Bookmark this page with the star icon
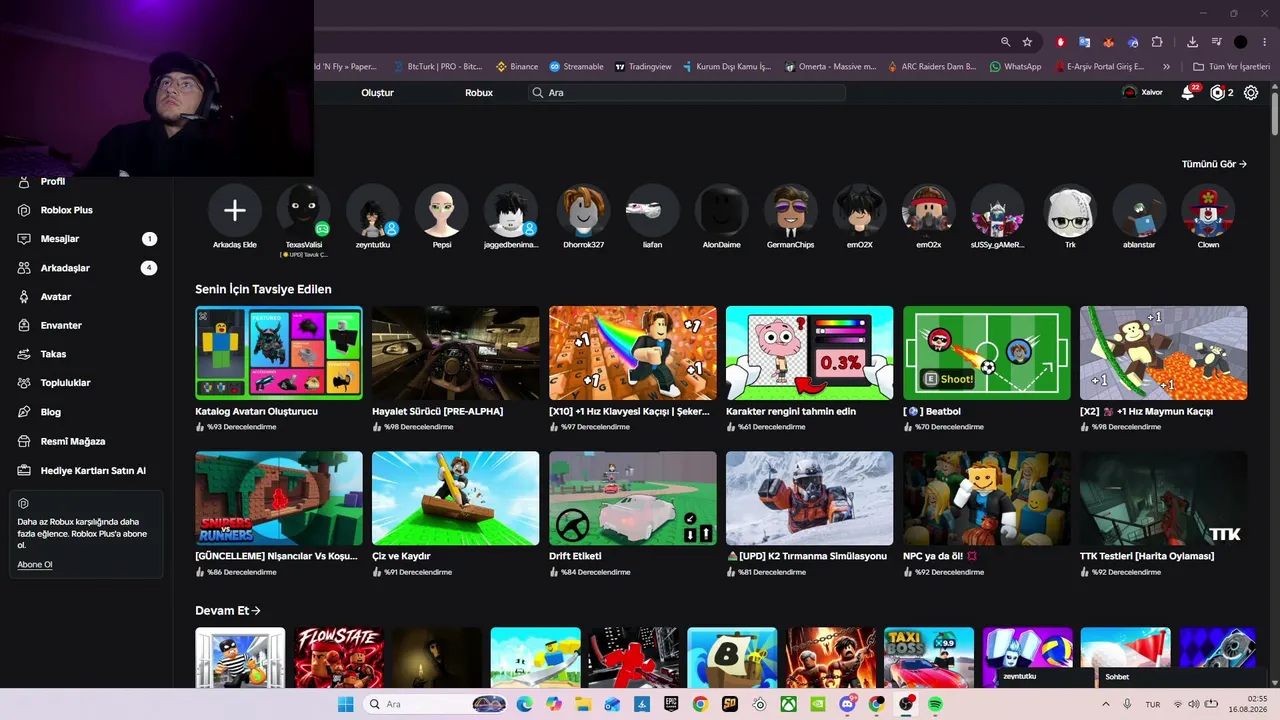1280x720 pixels. pyautogui.click(x=1027, y=42)
